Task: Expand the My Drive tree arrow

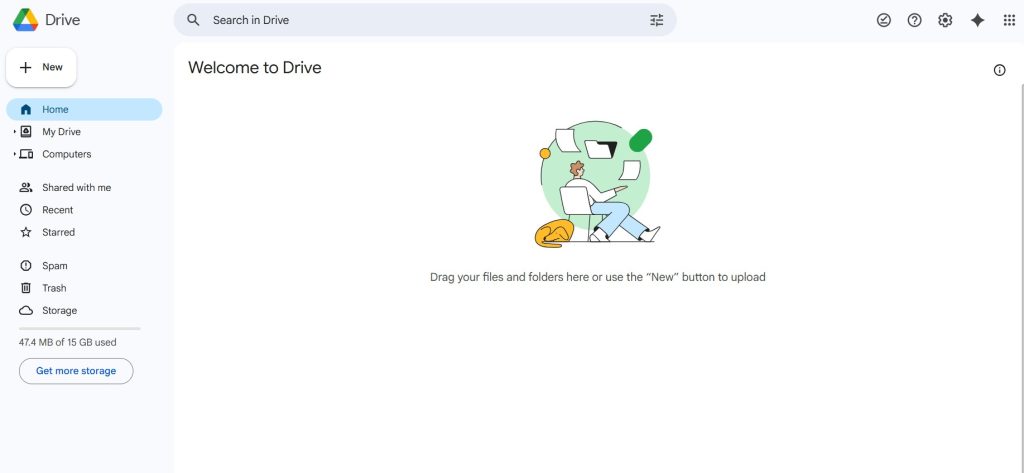Action: click(x=14, y=132)
